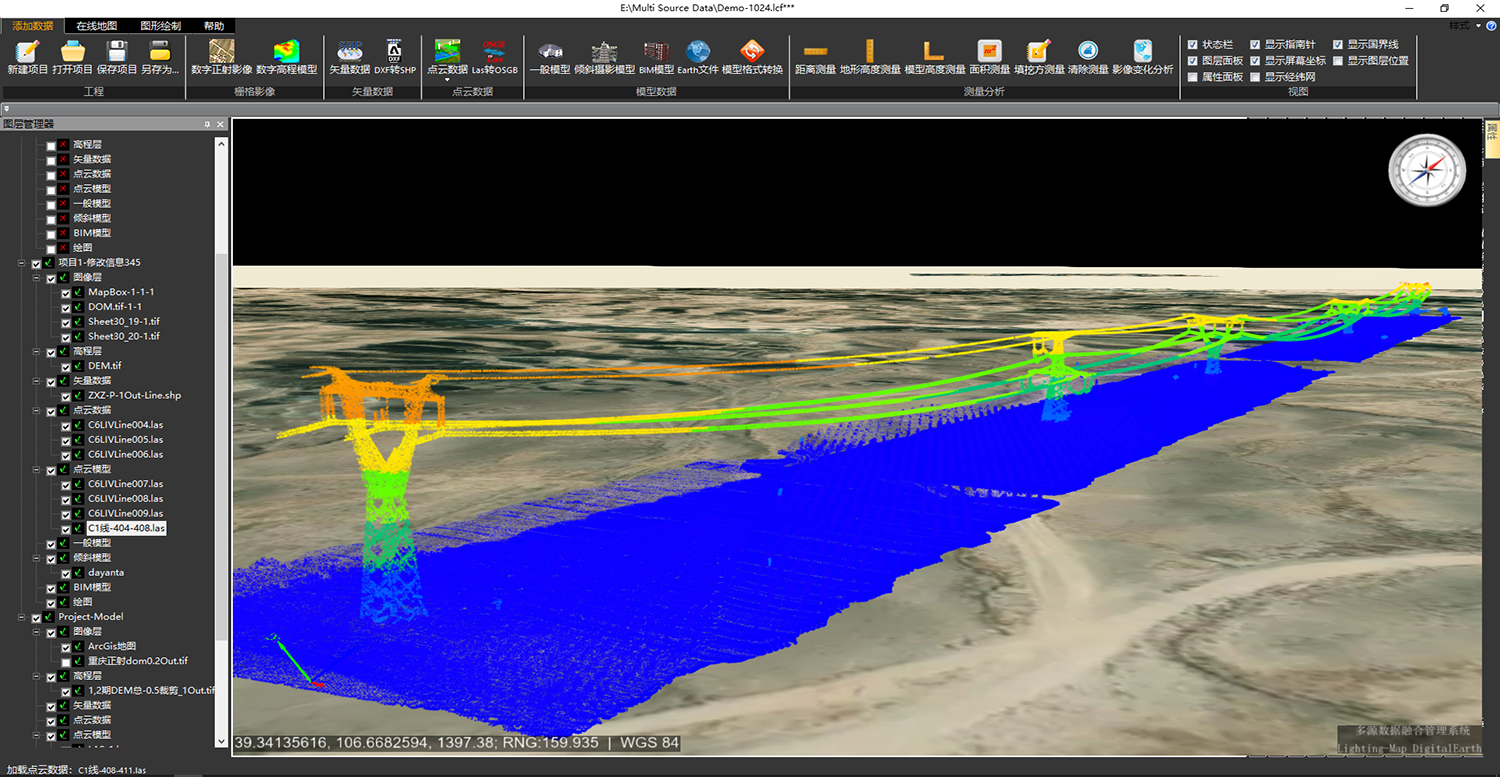Viewport: 1500px width, 777px height.
Task: Open the 样式 style dropdown
Action: tap(1466, 26)
